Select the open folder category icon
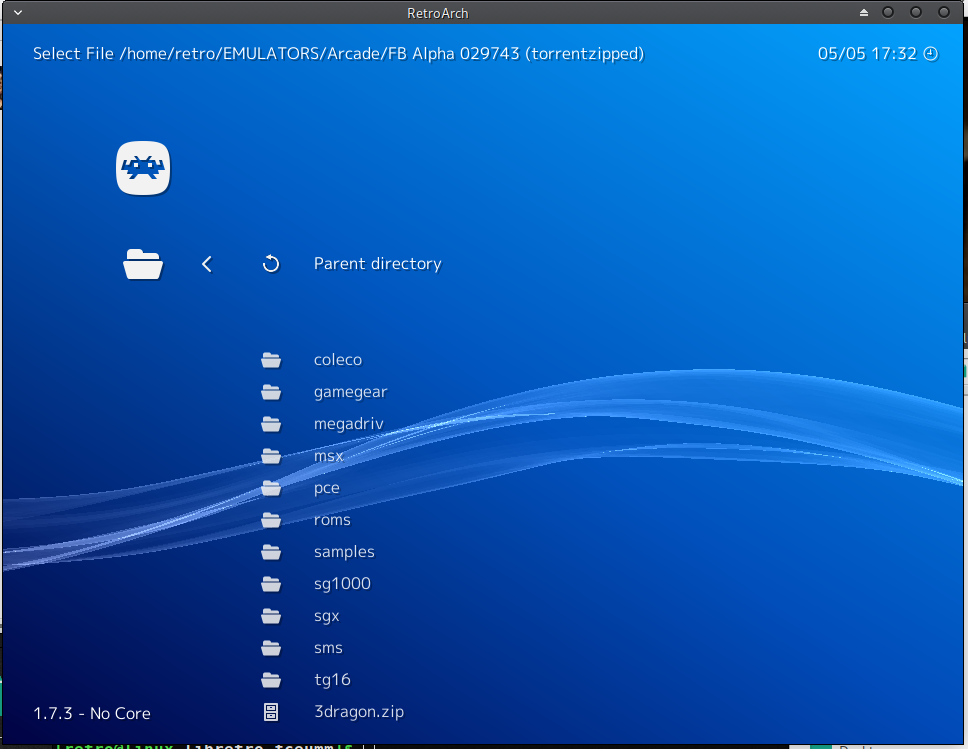The image size is (968, 749). click(x=143, y=264)
